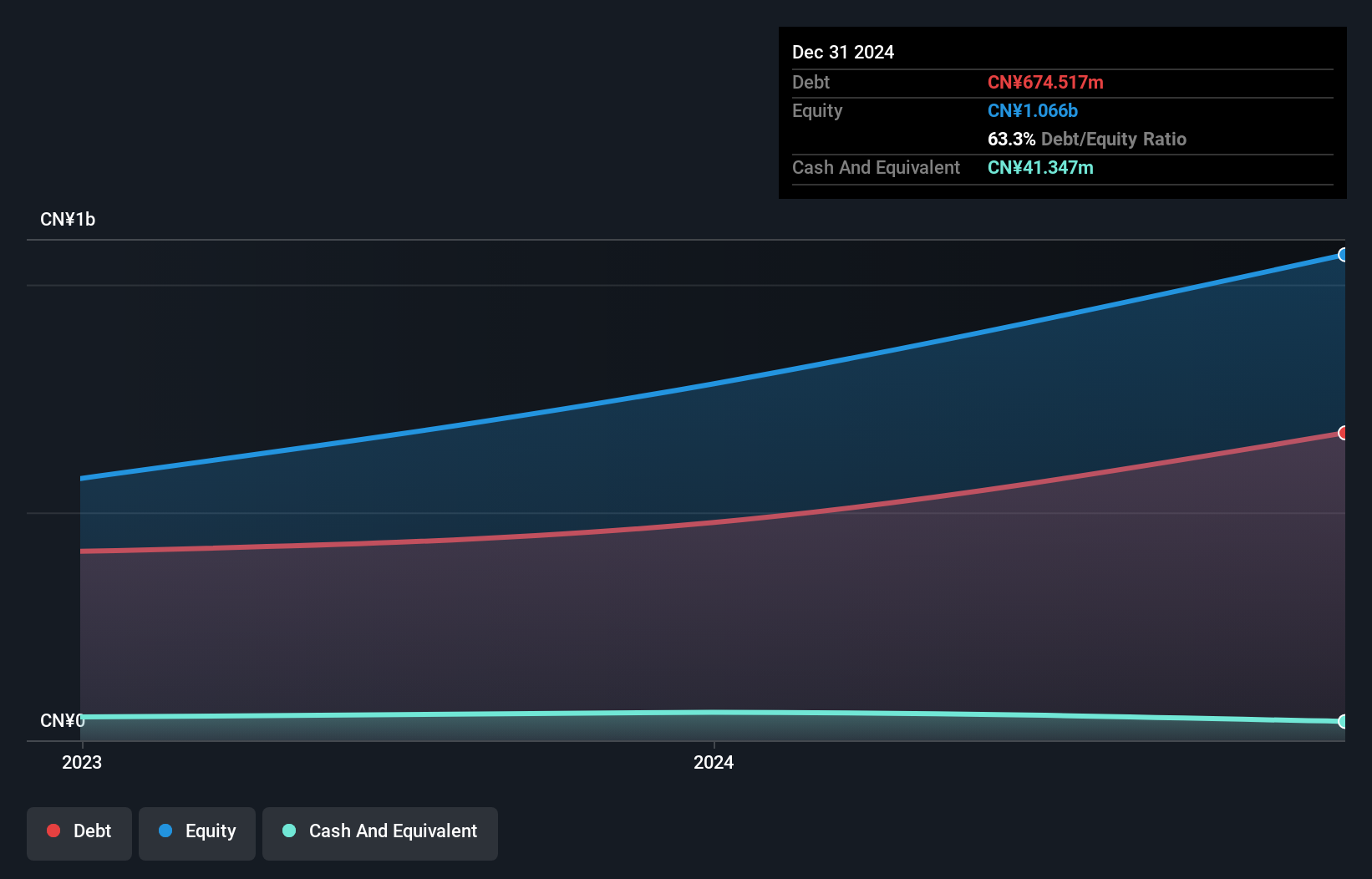Screen dimensions: 1372x879
Task: Hide the Cash And Equivalent series
Action: click(380, 833)
